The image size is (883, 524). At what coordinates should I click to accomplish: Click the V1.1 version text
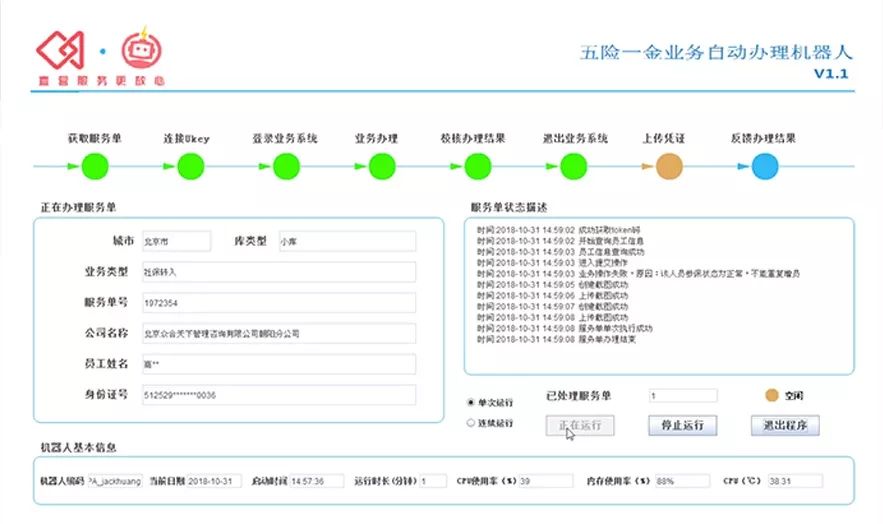[831, 74]
